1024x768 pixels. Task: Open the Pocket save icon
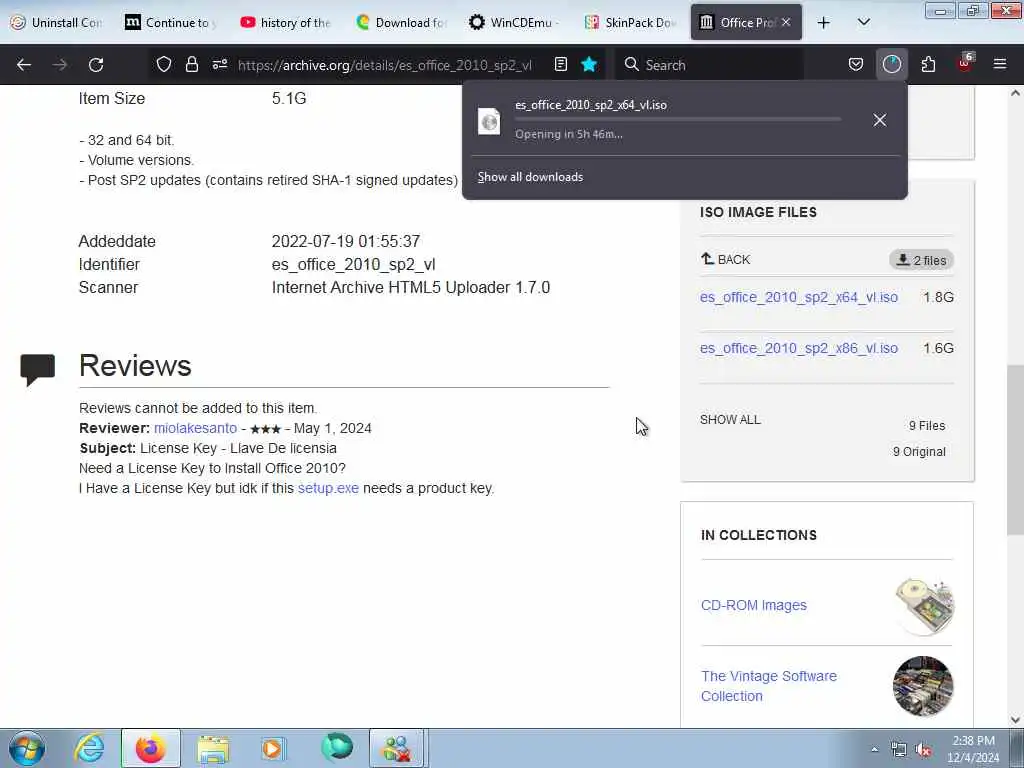[856, 64]
